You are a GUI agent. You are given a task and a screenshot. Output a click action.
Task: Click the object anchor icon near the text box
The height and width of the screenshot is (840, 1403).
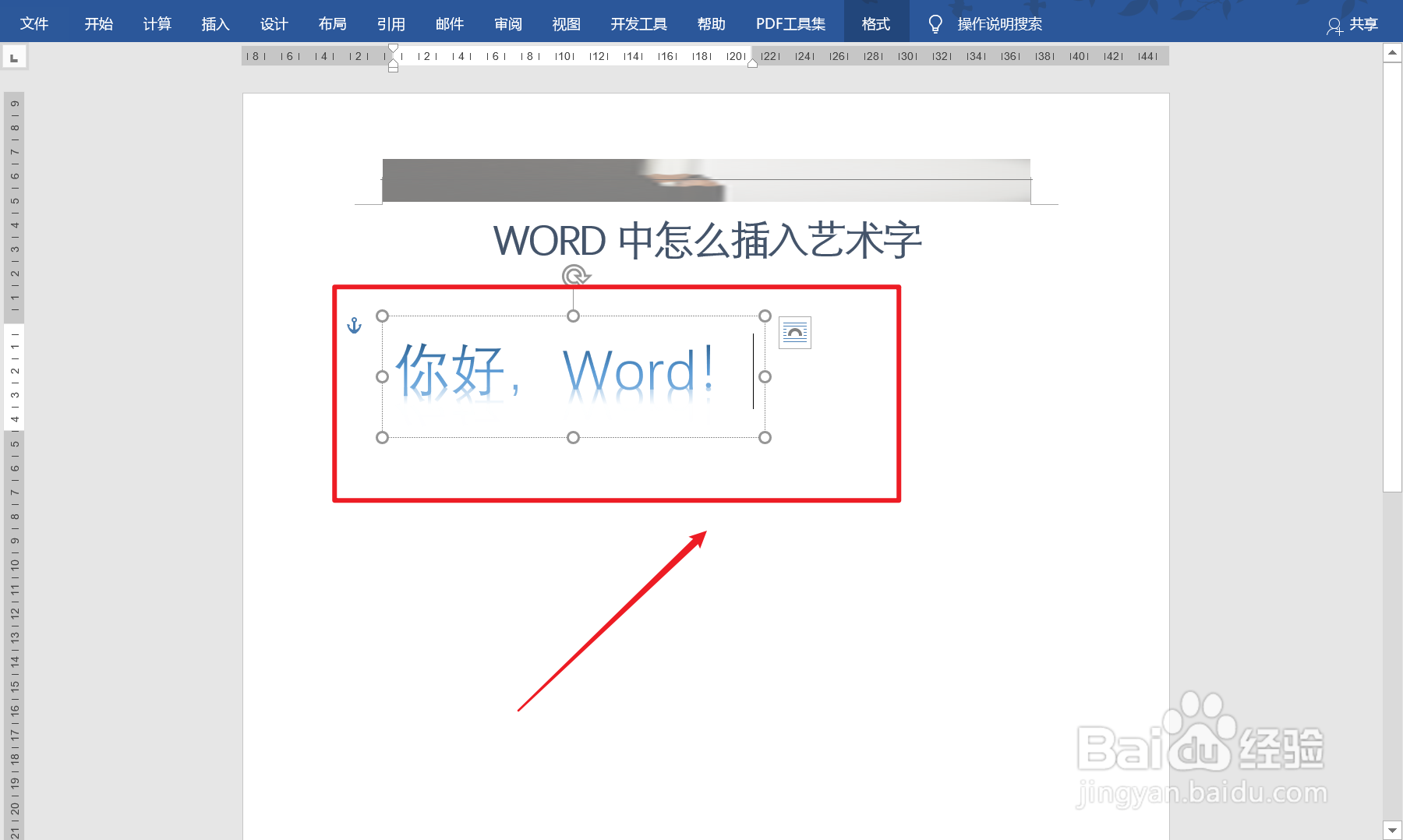coord(355,326)
